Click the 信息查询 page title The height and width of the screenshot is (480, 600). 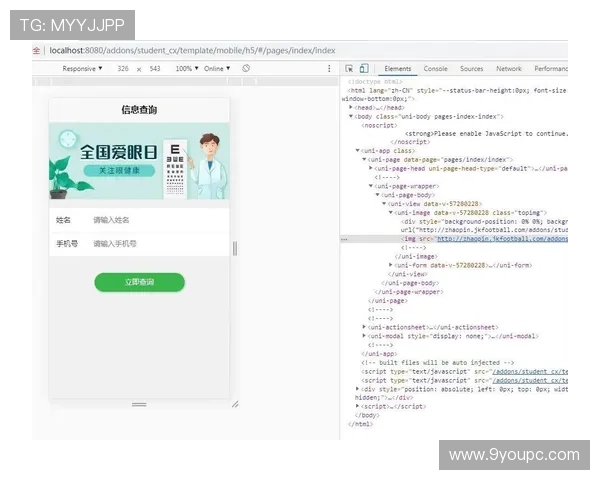(x=139, y=110)
